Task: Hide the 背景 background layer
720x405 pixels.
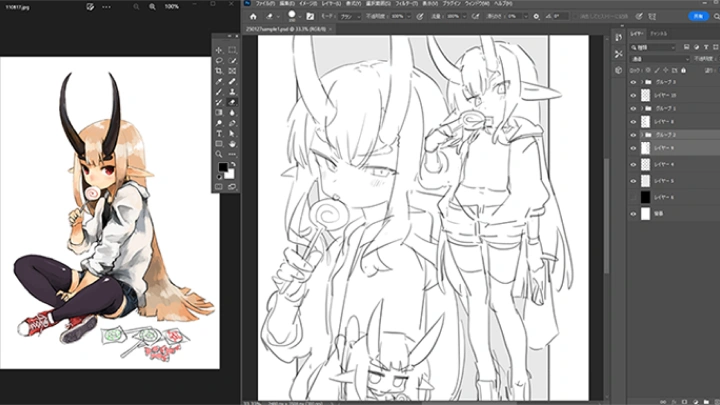Action: pyautogui.click(x=633, y=214)
